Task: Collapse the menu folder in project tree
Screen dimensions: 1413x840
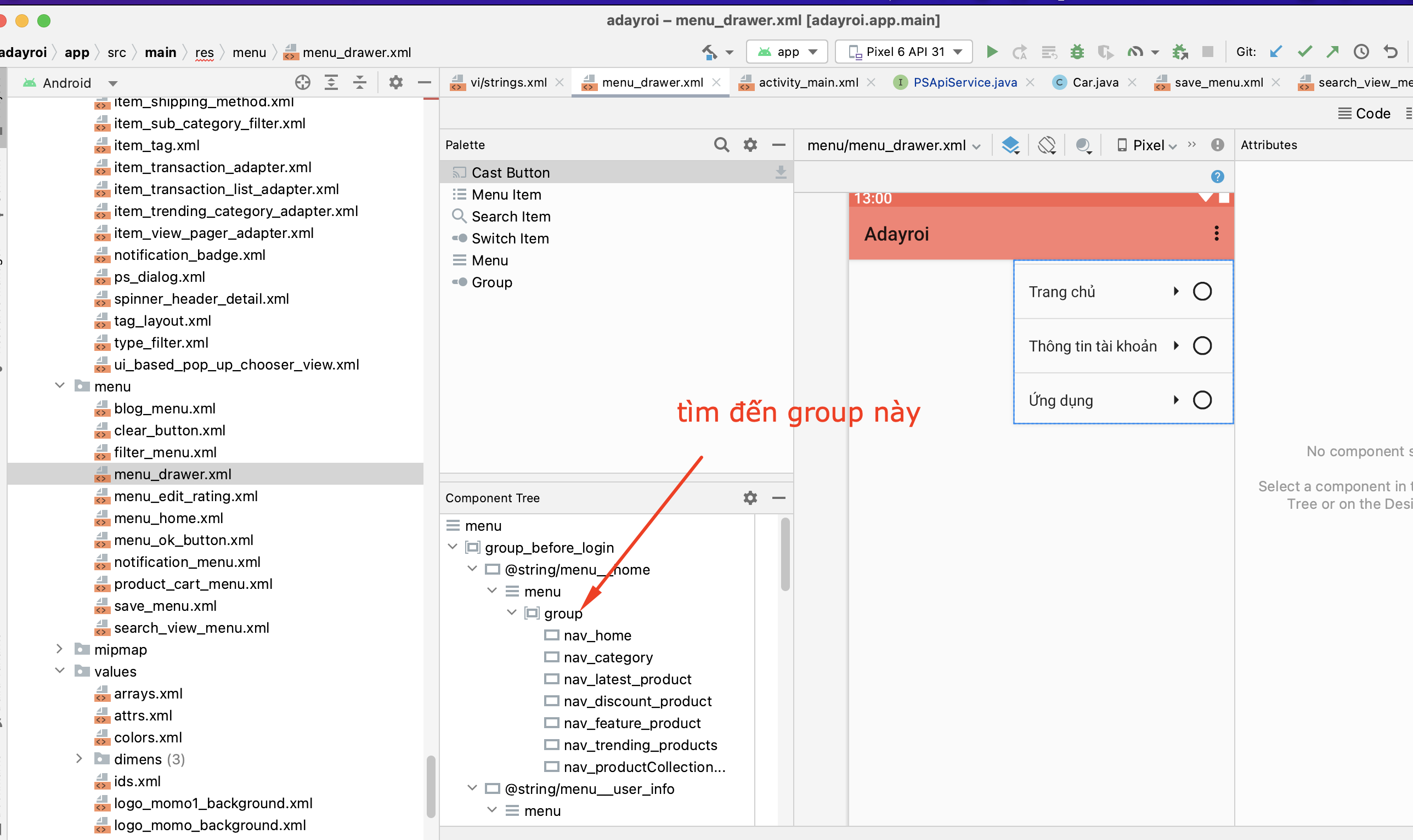Action: click(59, 385)
